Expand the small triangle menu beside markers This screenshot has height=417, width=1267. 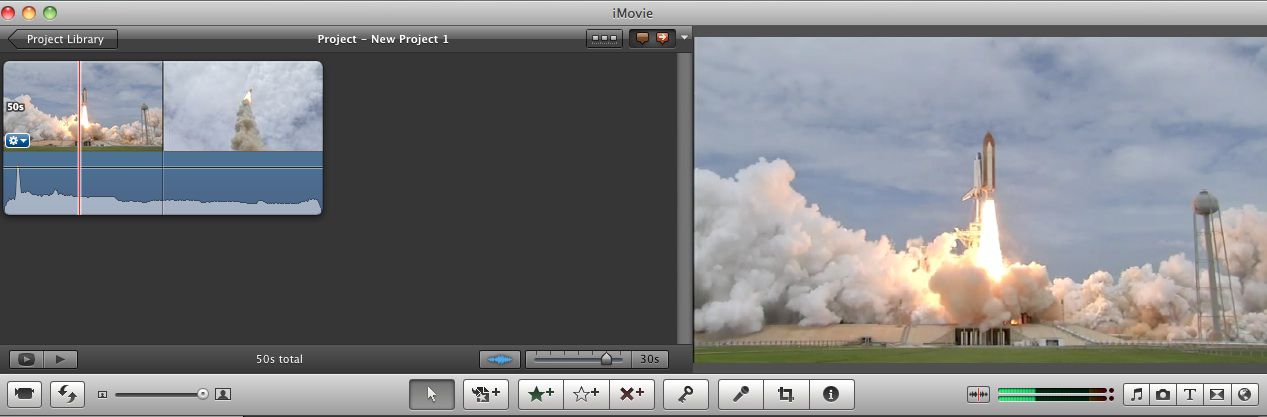684,38
